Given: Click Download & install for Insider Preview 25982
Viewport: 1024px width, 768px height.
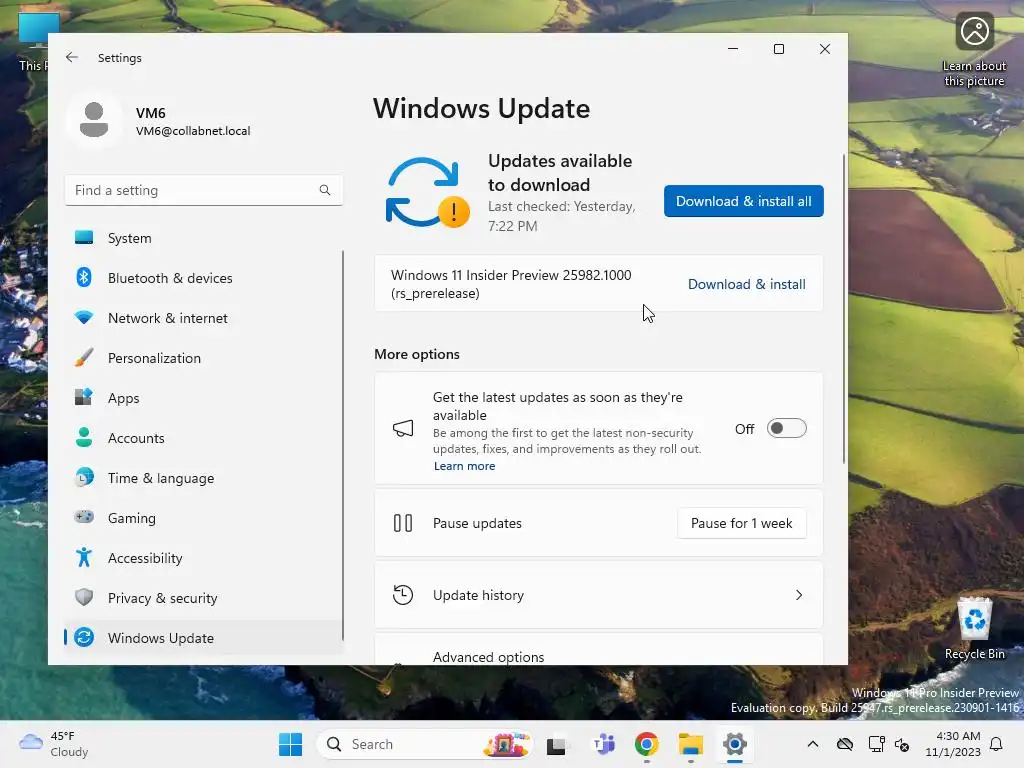Looking at the screenshot, I should [746, 284].
